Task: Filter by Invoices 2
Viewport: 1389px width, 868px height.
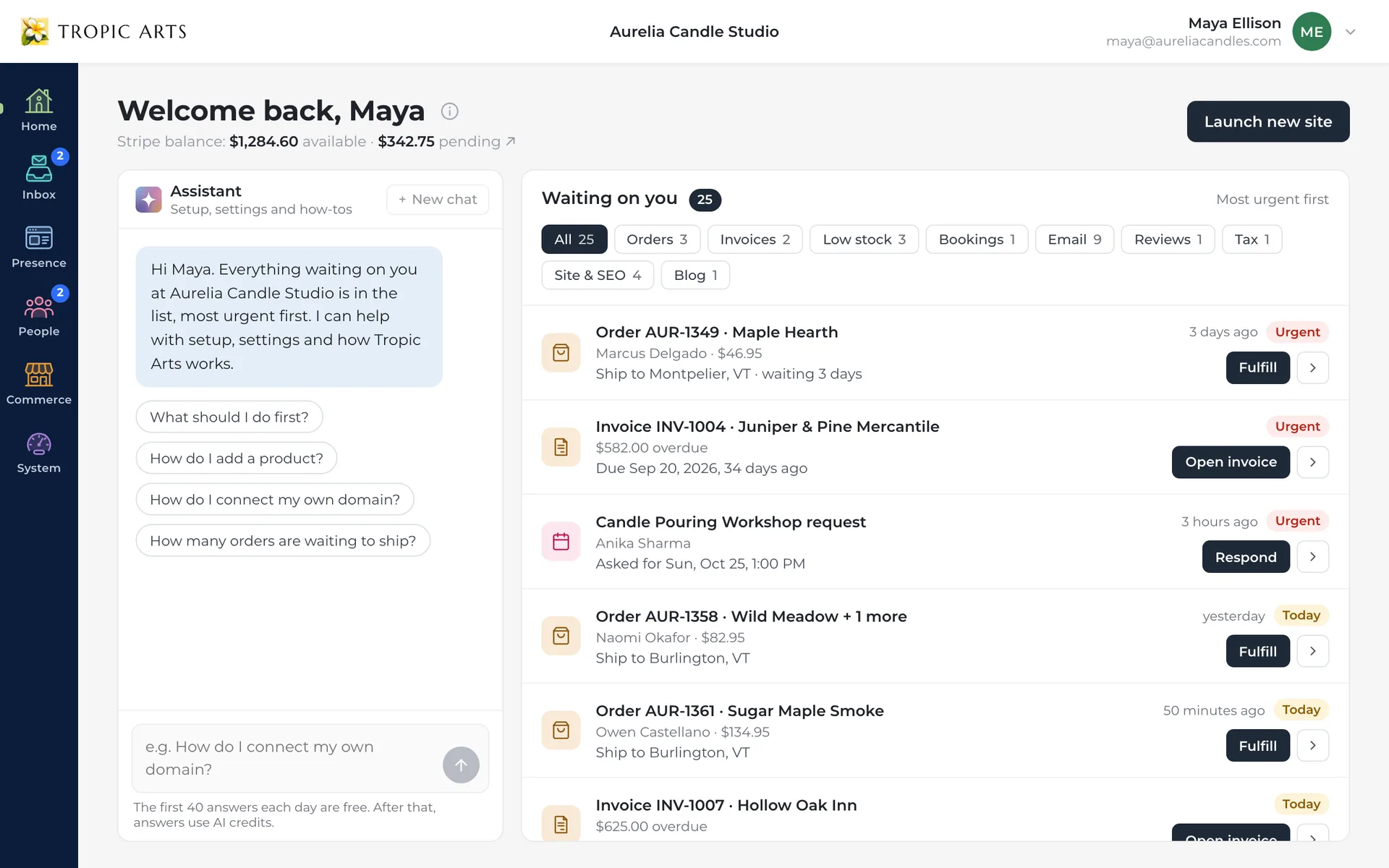Action: [755, 239]
